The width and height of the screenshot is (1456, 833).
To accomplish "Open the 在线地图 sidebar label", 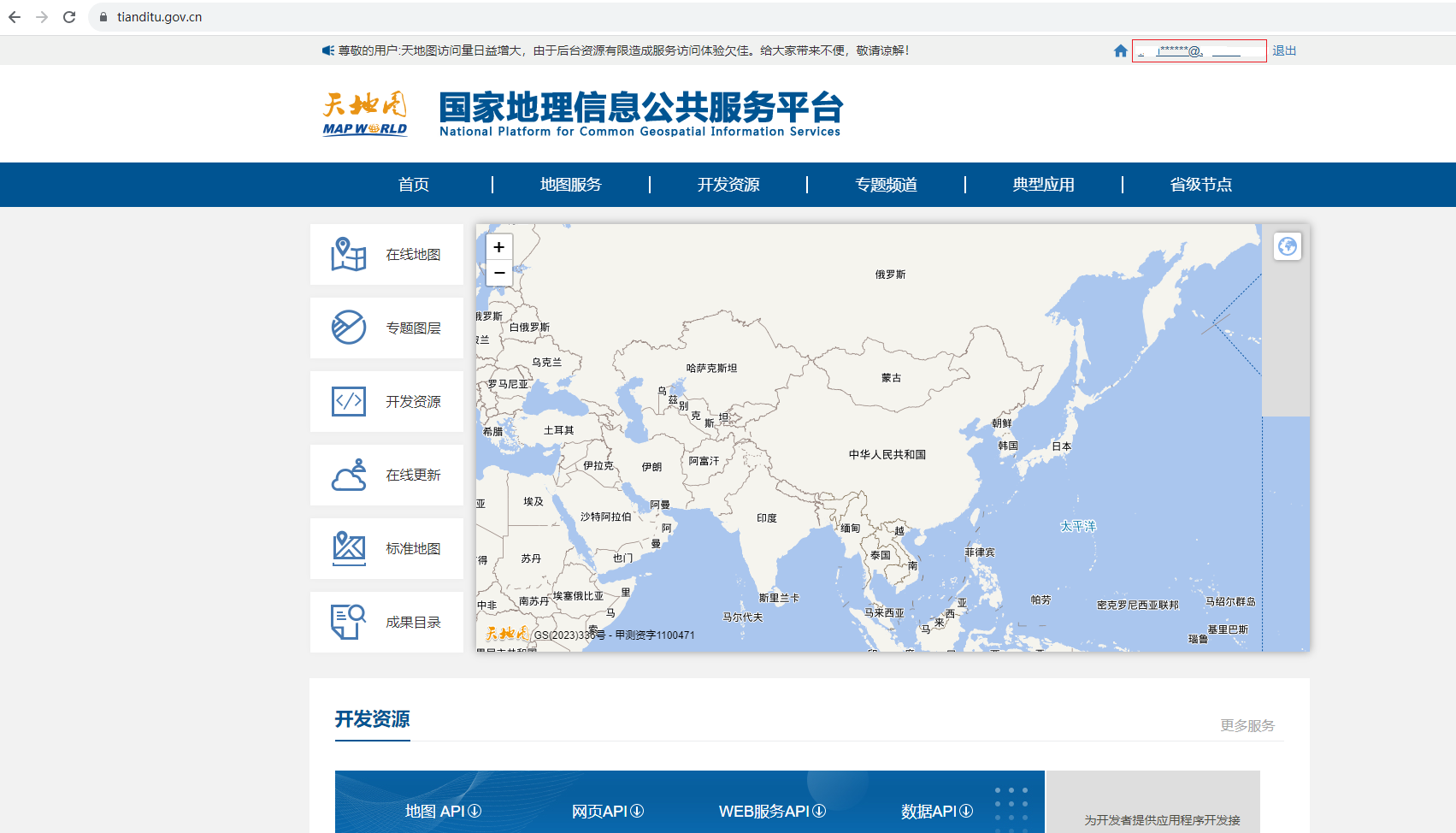I will [413, 255].
